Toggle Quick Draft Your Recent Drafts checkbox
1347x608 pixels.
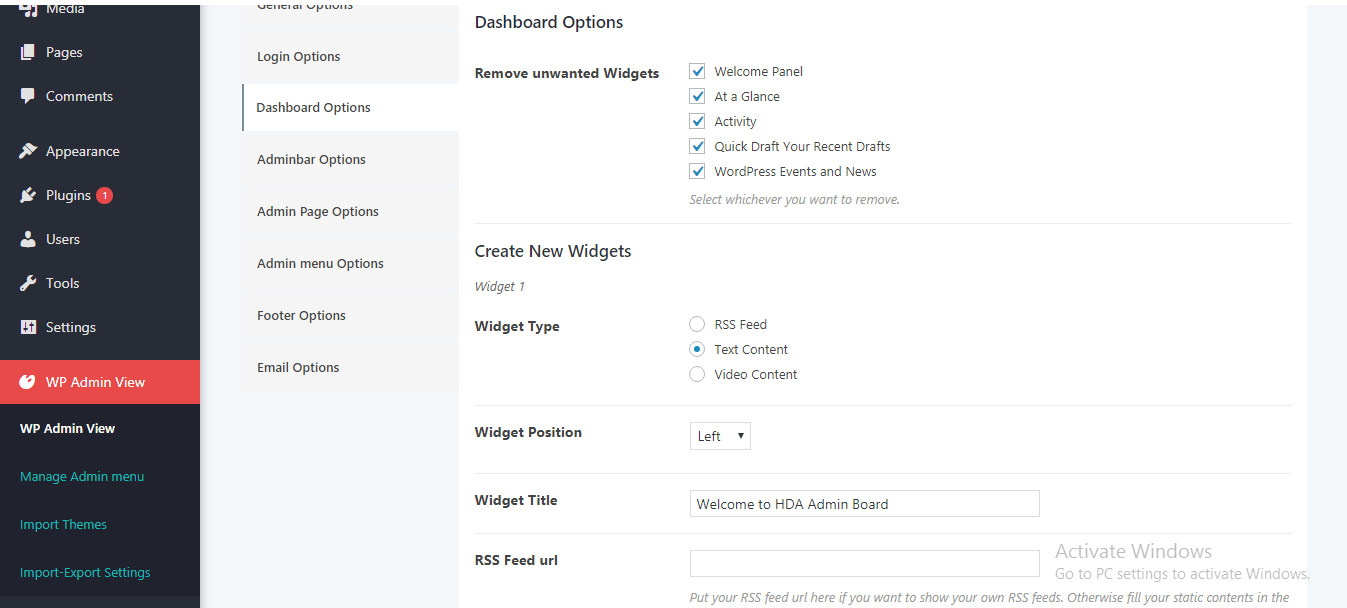[x=698, y=146]
